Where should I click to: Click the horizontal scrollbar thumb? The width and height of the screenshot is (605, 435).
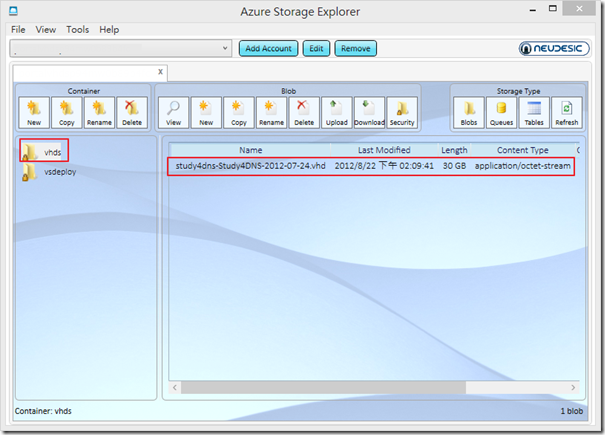[323, 387]
